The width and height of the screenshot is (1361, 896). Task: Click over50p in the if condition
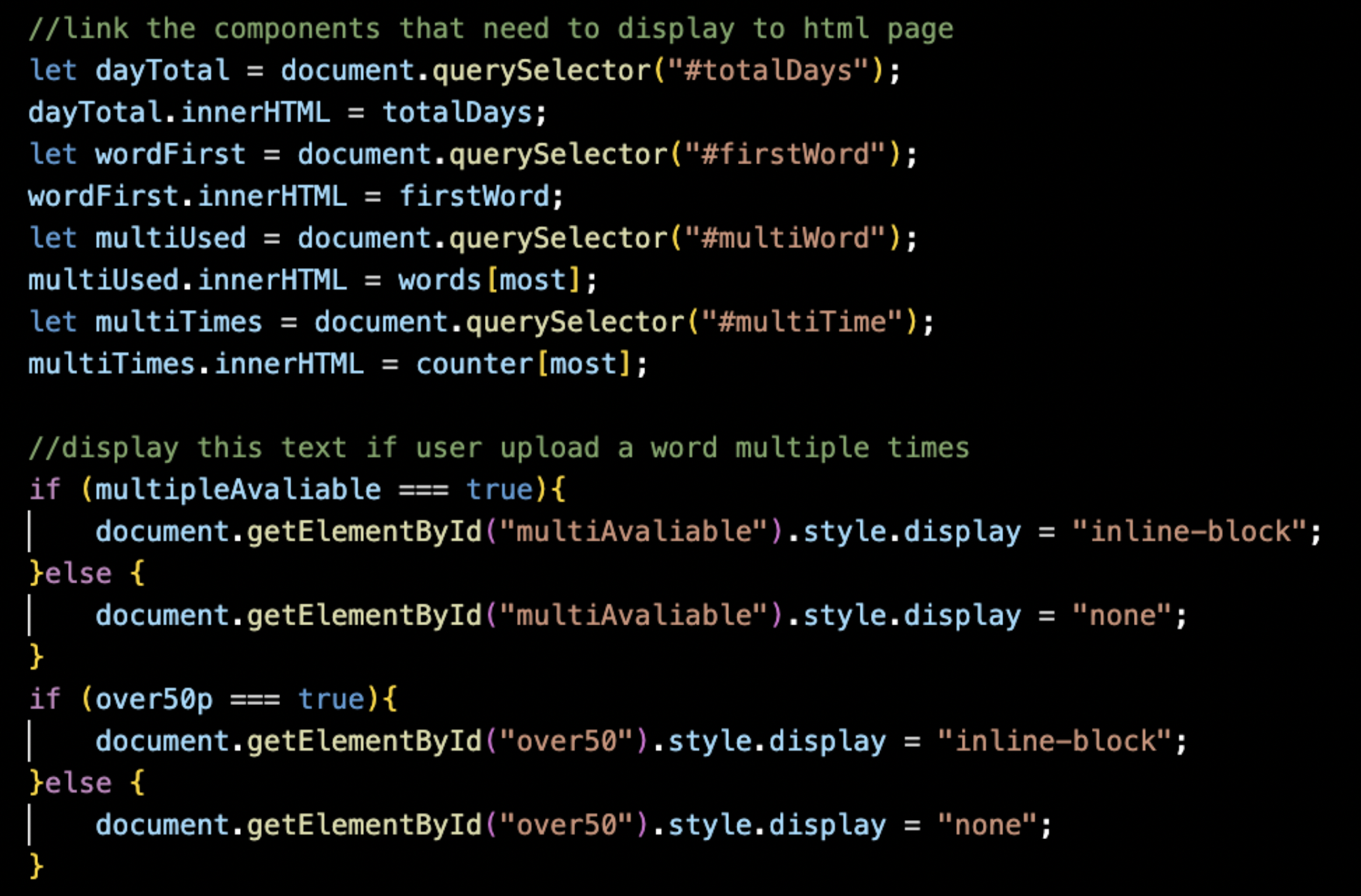(154, 700)
